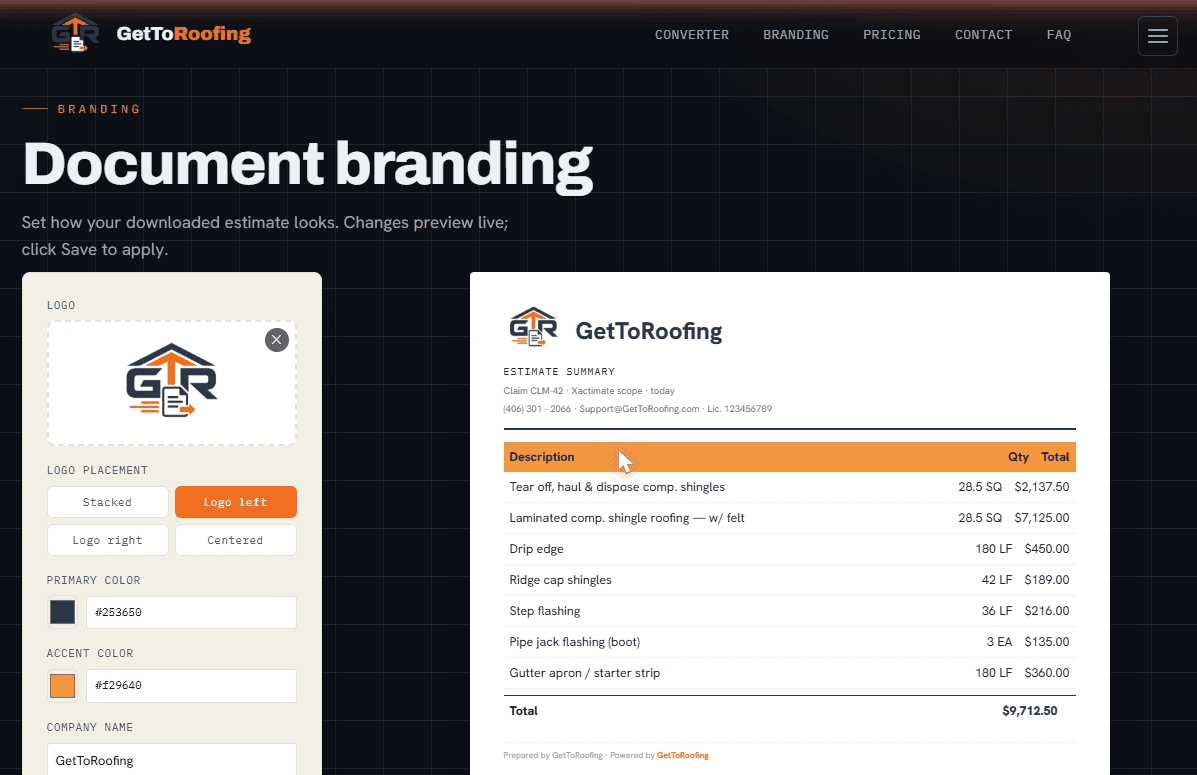
Task: Click the 42 LF quantity cell
Action: [x=996, y=580]
